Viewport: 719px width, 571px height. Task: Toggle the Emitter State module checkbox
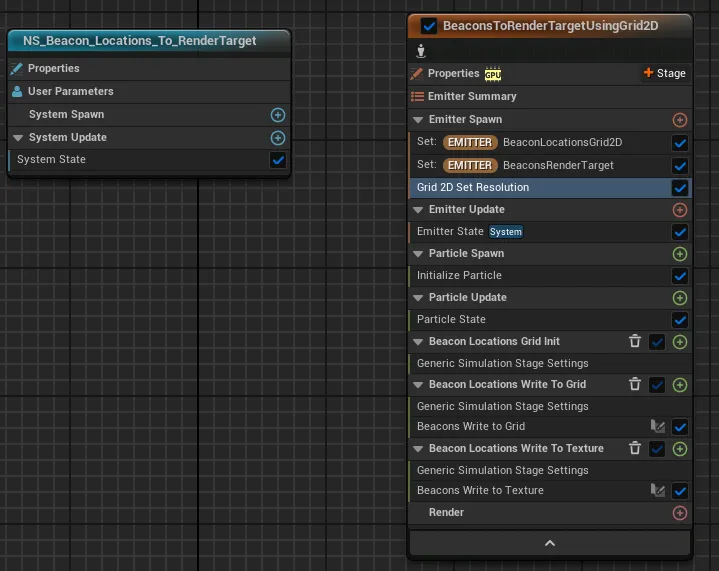tap(680, 232)
